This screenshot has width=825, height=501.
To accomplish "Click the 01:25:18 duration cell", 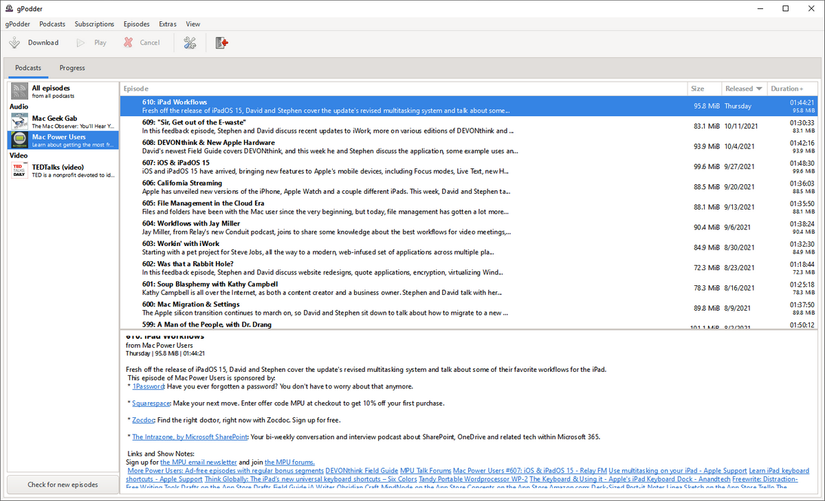I will click(x=801, y=284).
